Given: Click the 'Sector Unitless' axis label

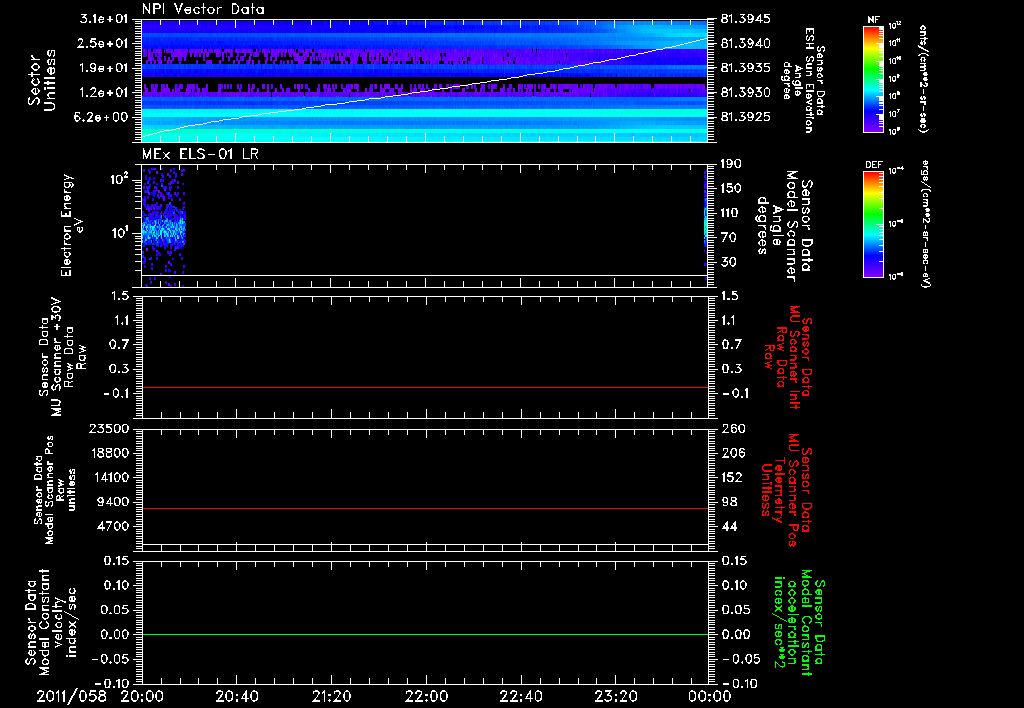Looking at the screenshot, I should [42, 80].
